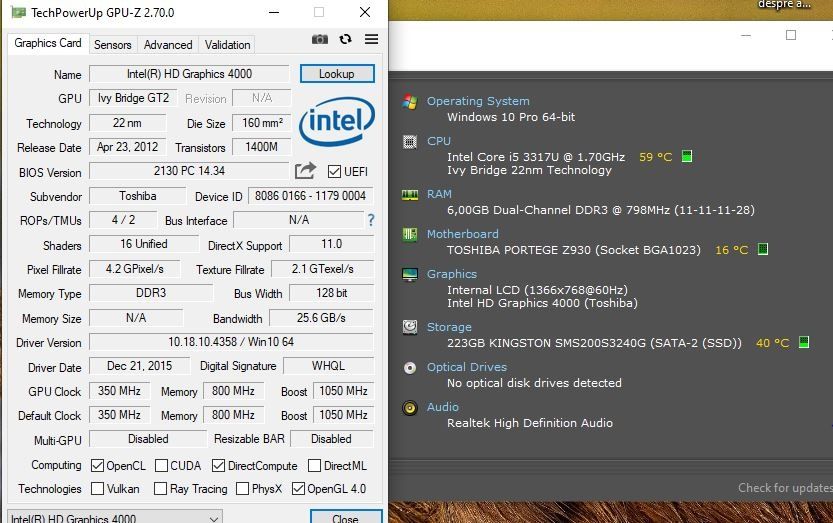Screen dimensions: 833x523
Task: Maximize the Speccy window
Action: tap(791, 35)
